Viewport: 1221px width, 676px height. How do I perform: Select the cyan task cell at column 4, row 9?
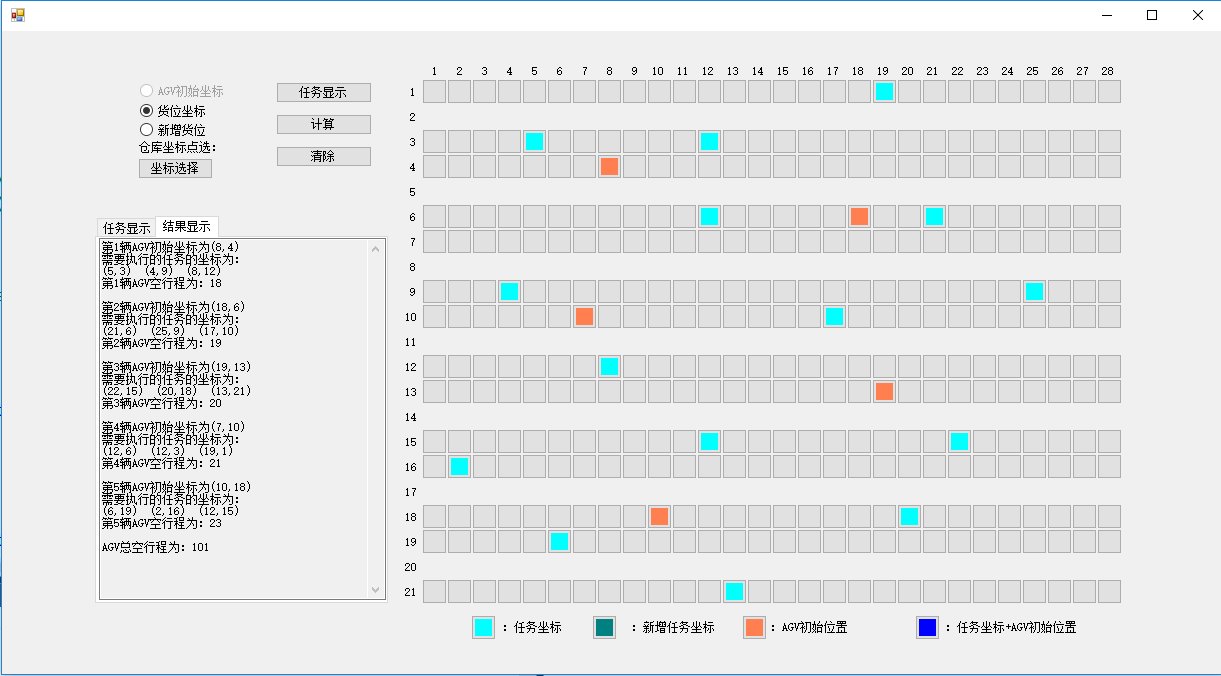coord(509,291)
